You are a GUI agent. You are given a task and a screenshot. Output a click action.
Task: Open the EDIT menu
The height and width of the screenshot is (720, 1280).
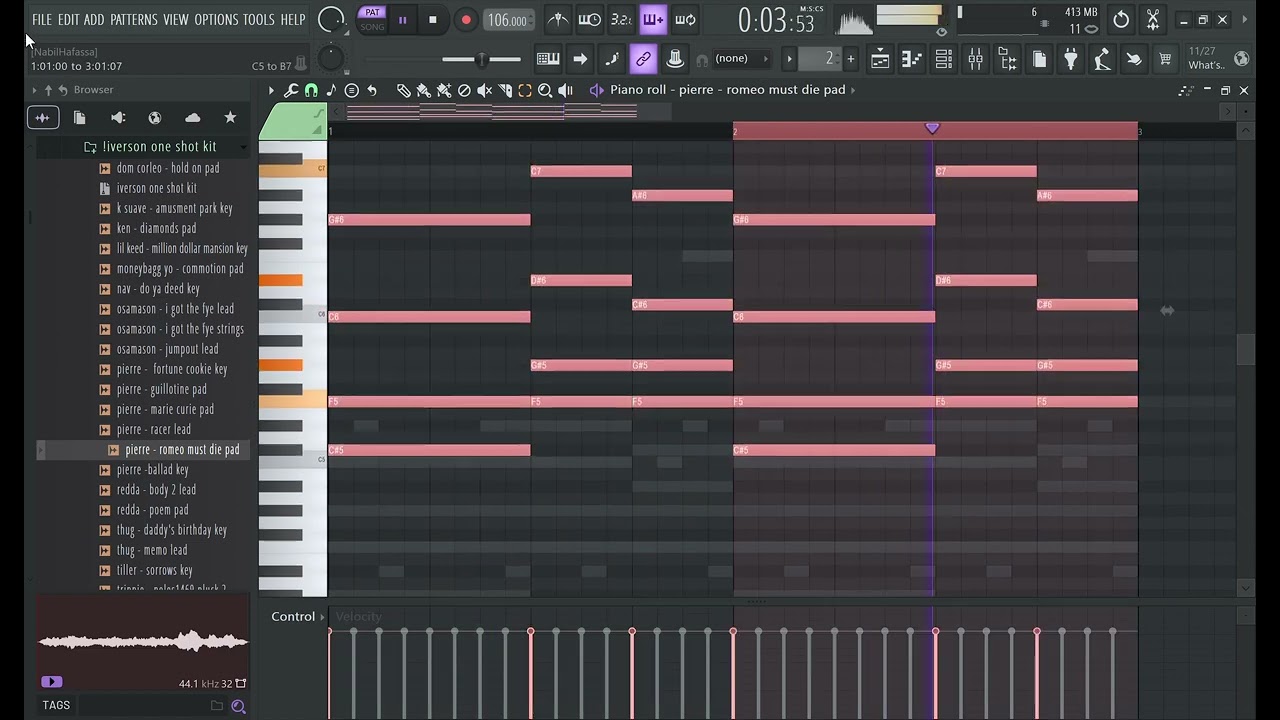[x=68, y=19]
